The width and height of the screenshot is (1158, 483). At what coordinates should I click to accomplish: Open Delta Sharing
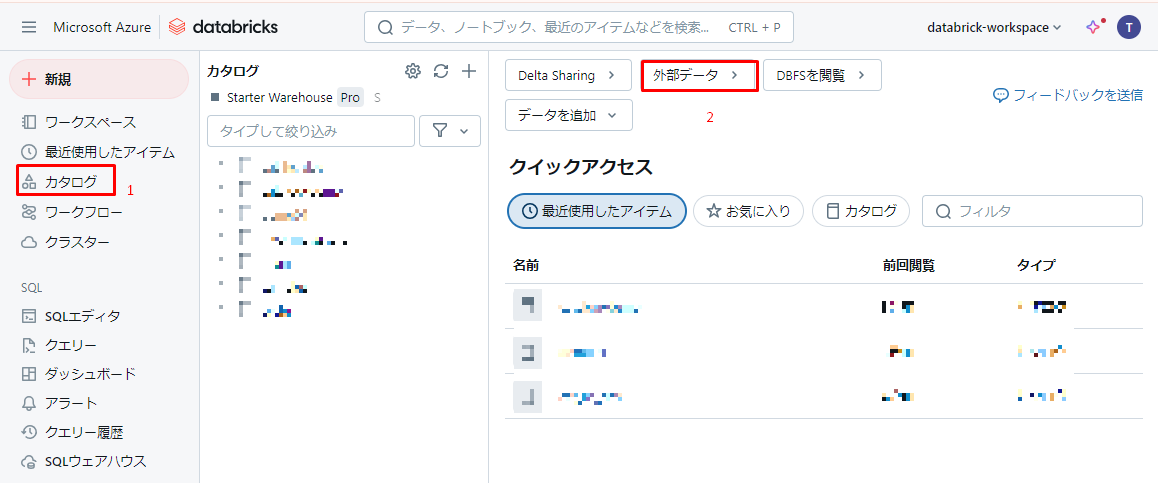(x=568, y=75)
